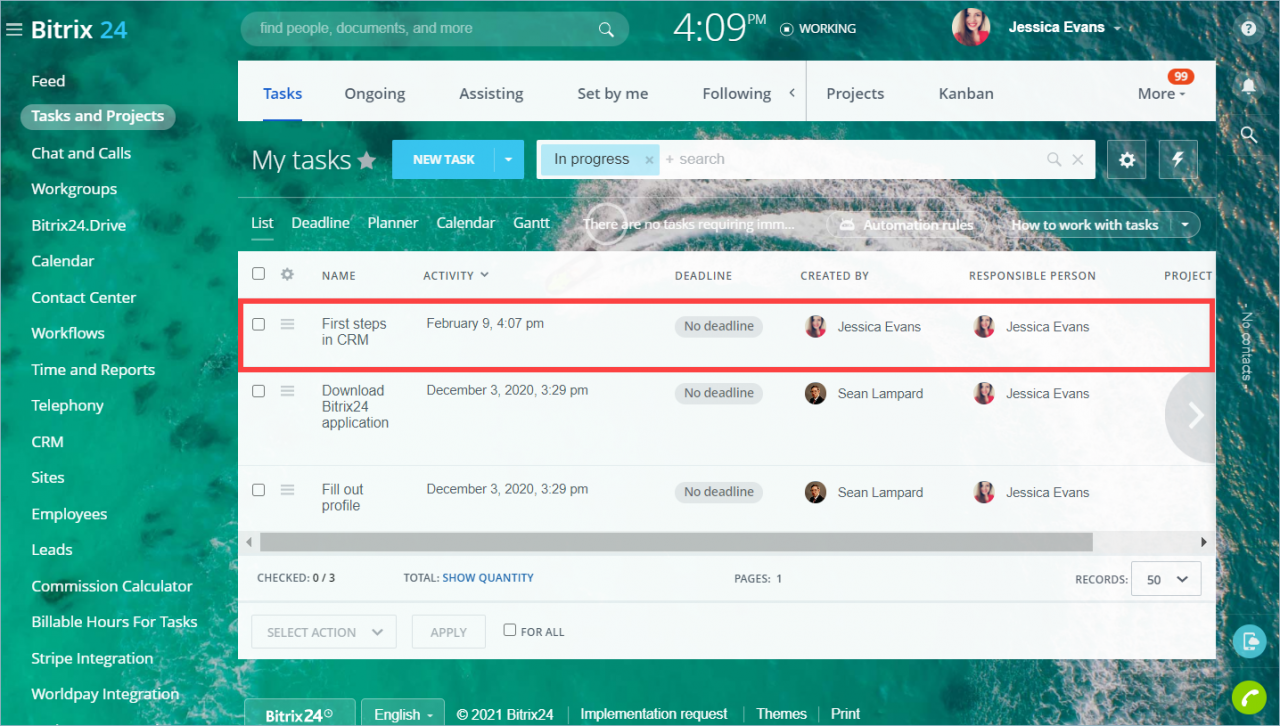Click Jessica Evans profile avatar in header
Image resolution: width=1280 pixels, height=726 pixels.
(x=971, y=27)
